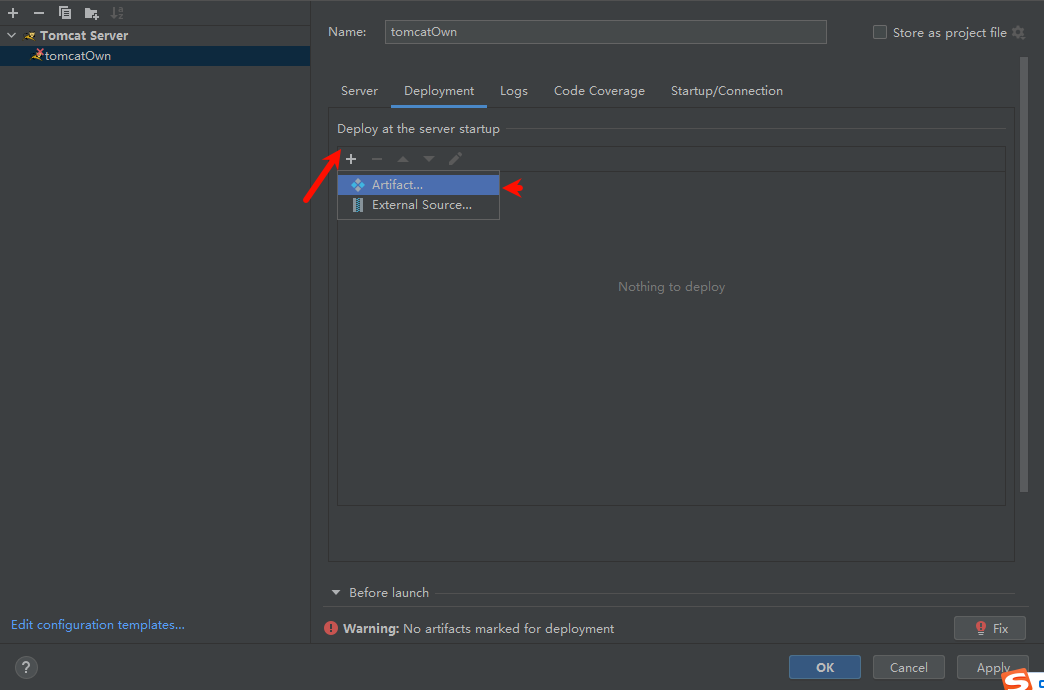Image resolution: width=1044 pixels, height=690 pixels.
Task: Remove the selected run configuration
Action: [39, 13]
